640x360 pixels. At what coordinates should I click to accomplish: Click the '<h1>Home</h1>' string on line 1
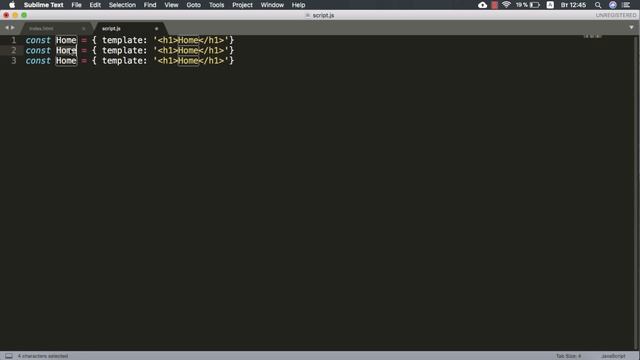pos(191,40)
